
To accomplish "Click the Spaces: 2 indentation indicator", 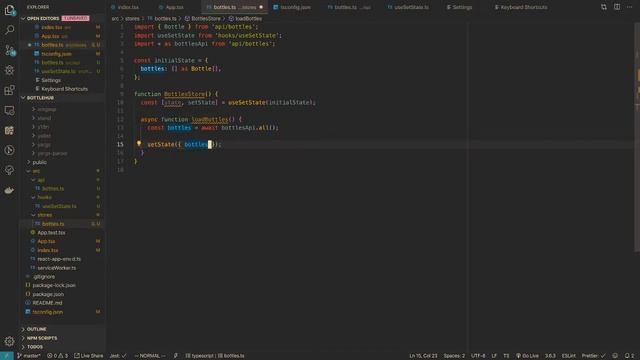I will pyautogui.click(x=454, y=356).
